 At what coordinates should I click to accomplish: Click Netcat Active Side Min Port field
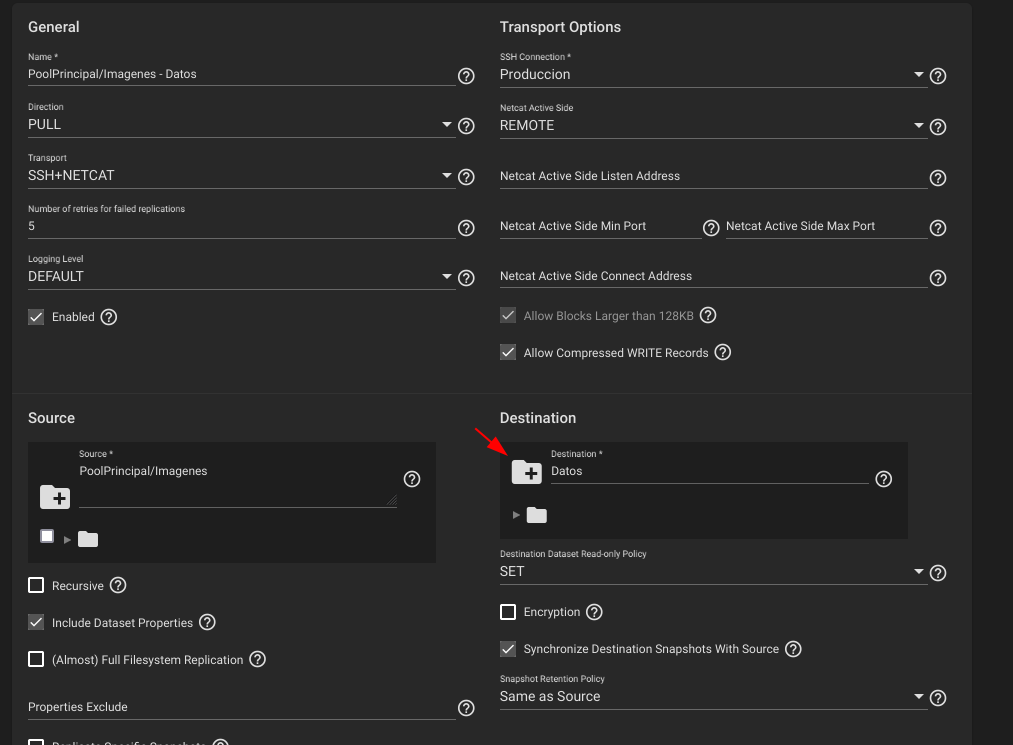[x=600, y=226]
